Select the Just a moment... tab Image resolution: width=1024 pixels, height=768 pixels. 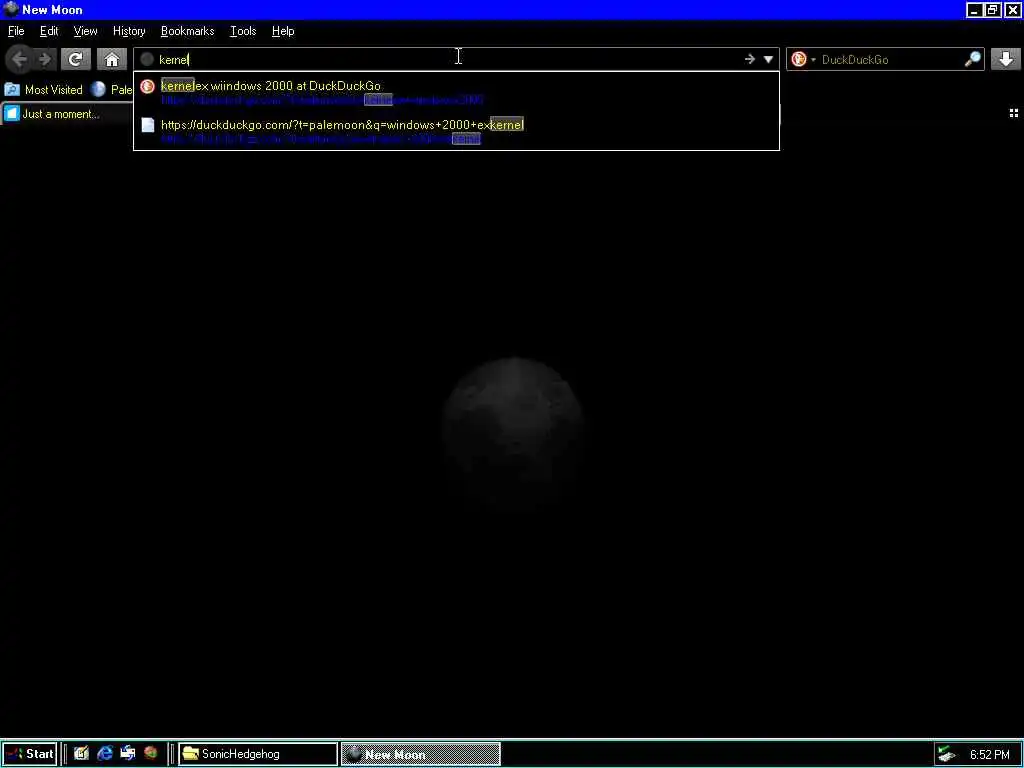coord(66,114)
